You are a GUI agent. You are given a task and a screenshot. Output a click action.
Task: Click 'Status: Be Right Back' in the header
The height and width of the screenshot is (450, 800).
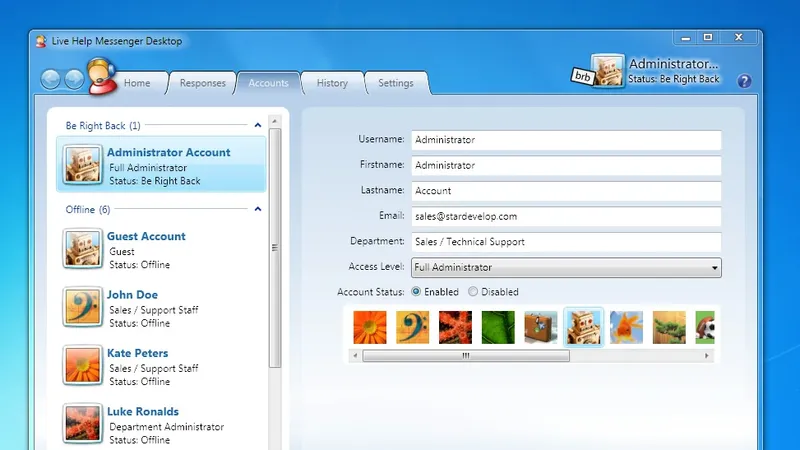coord(673,79)
